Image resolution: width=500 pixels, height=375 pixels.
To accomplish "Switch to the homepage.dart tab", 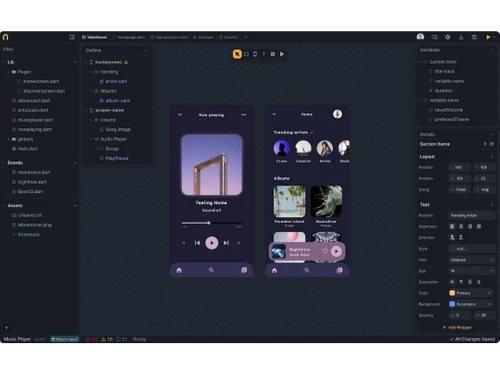I will point(128,37).
